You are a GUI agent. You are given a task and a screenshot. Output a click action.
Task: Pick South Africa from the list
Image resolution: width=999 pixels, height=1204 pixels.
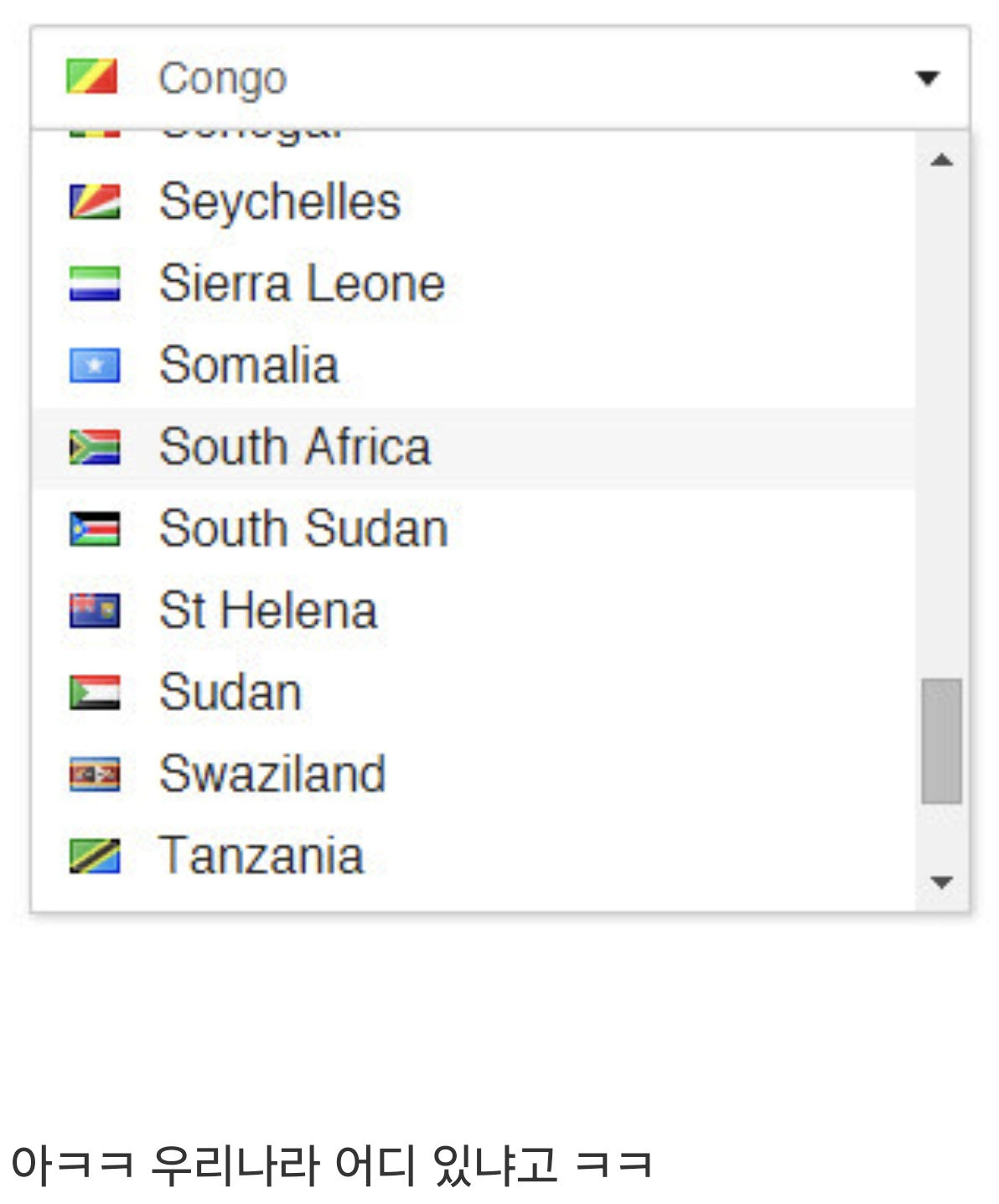click(x=295, y=447)
